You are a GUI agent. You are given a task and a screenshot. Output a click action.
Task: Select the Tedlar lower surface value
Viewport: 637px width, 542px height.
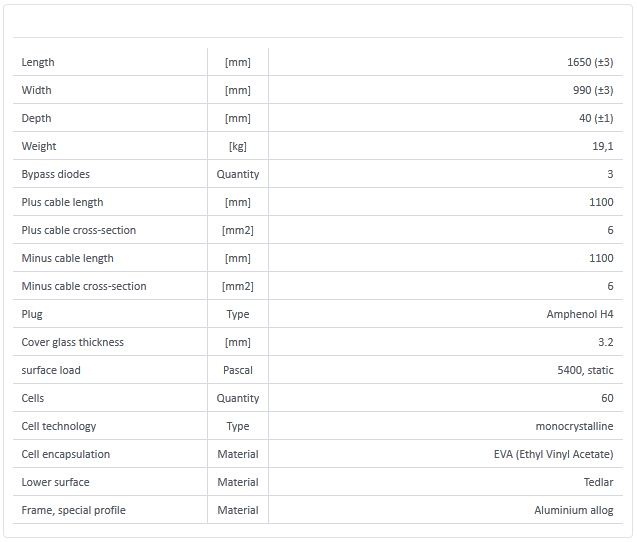(598, 482)
